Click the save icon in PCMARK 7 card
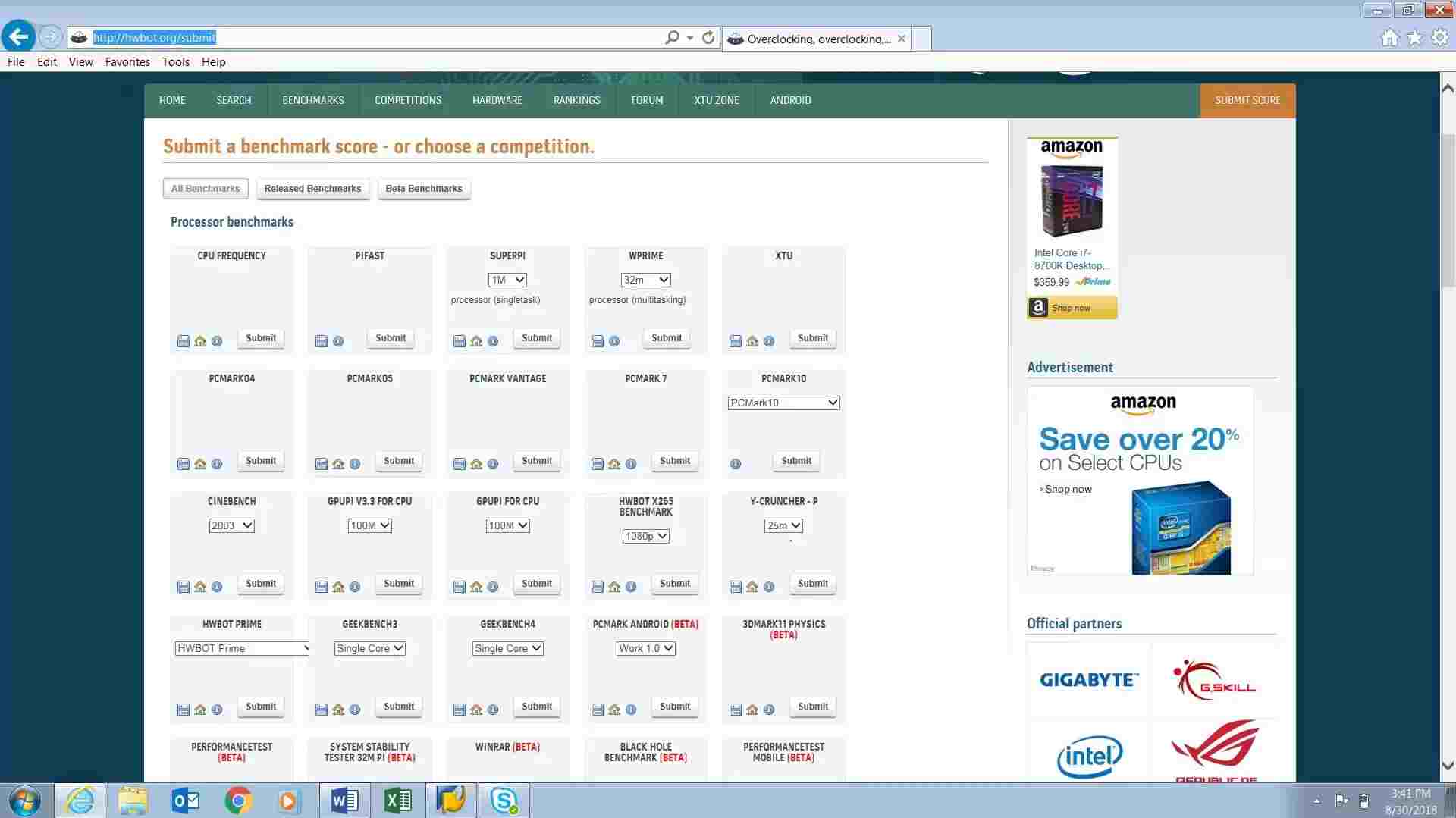1456x818 pixels. pos(598,464)
